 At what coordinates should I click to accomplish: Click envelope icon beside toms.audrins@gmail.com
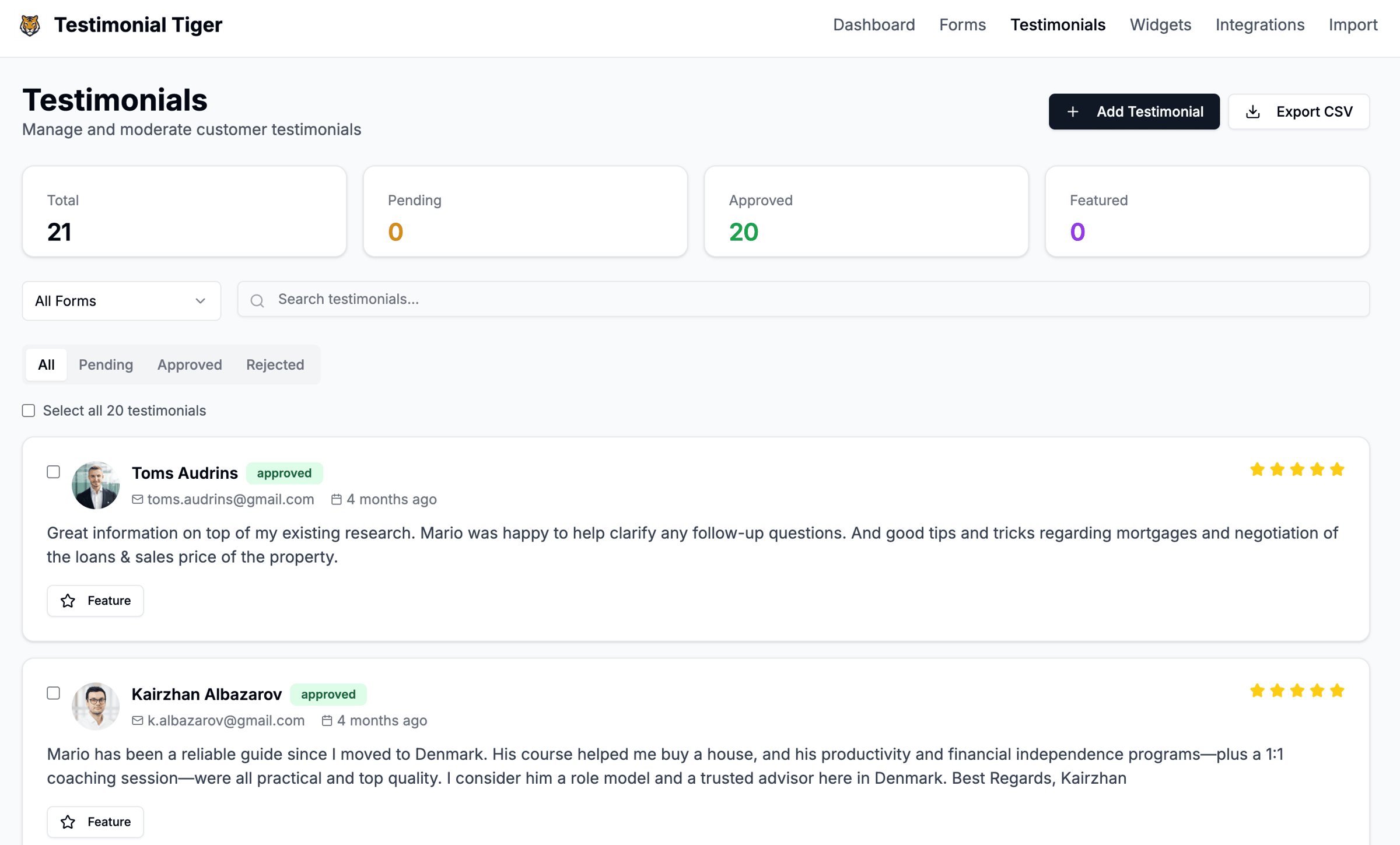pyautogui.click(x=138, y=499)
